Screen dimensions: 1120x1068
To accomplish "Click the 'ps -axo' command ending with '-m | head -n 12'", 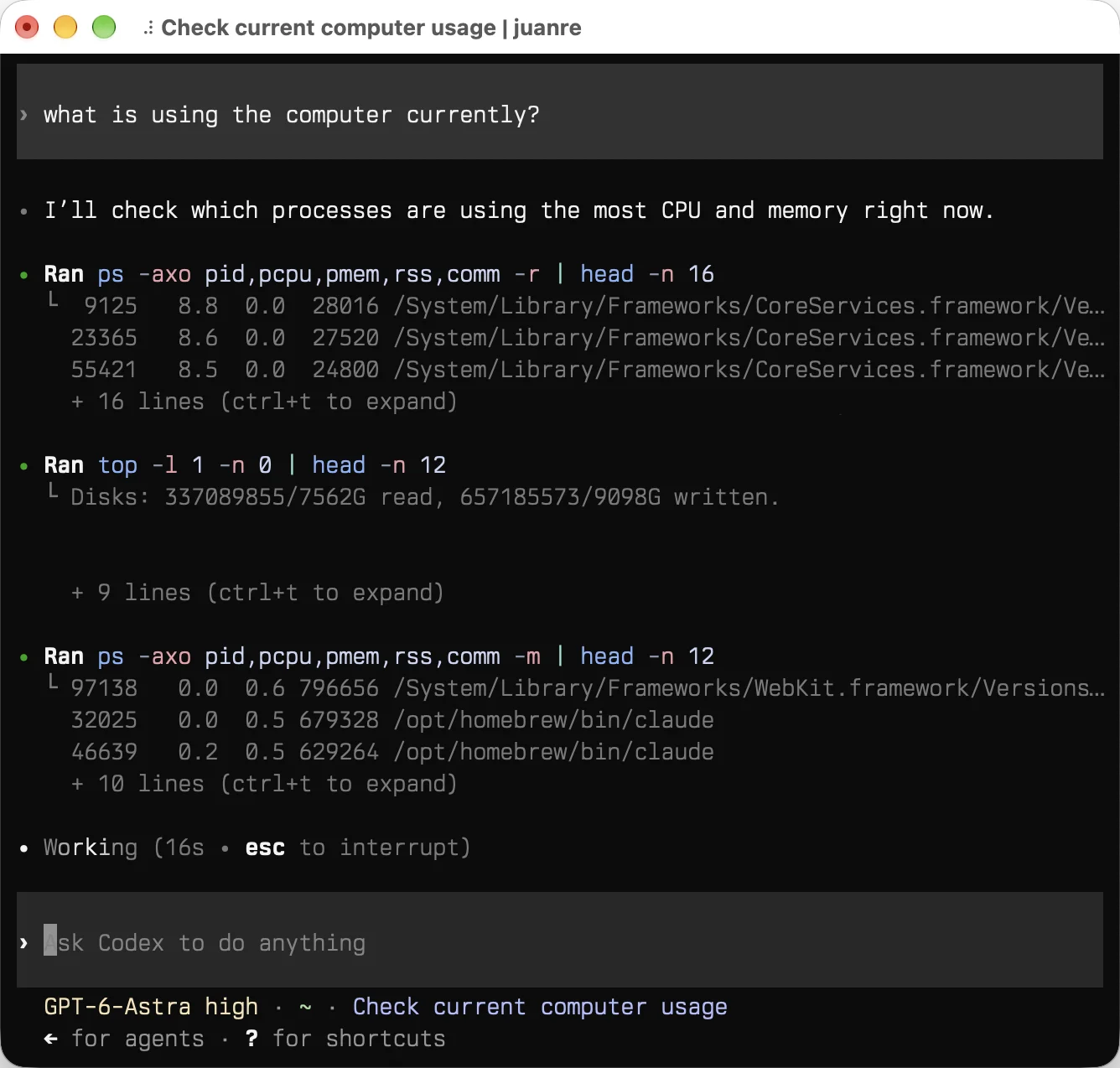I will click(x=406, y=656).
